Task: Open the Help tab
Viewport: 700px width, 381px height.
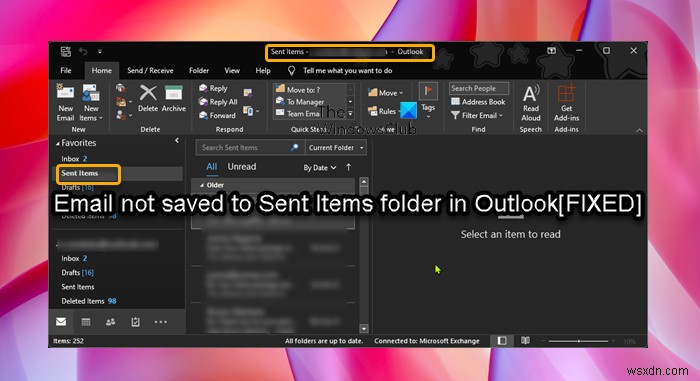Action: tap(263, 71)
